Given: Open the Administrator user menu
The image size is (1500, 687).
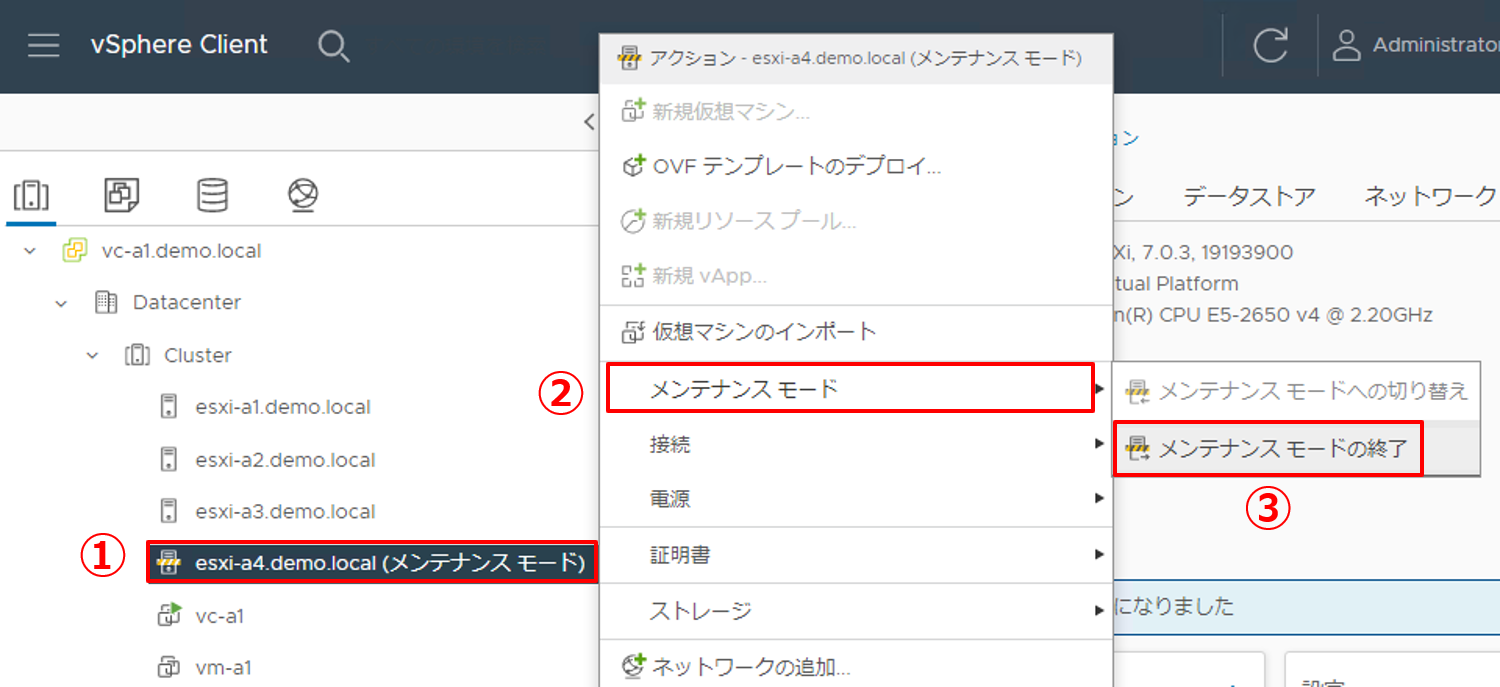Looking at the screenshot, I should pos(1416,45).
